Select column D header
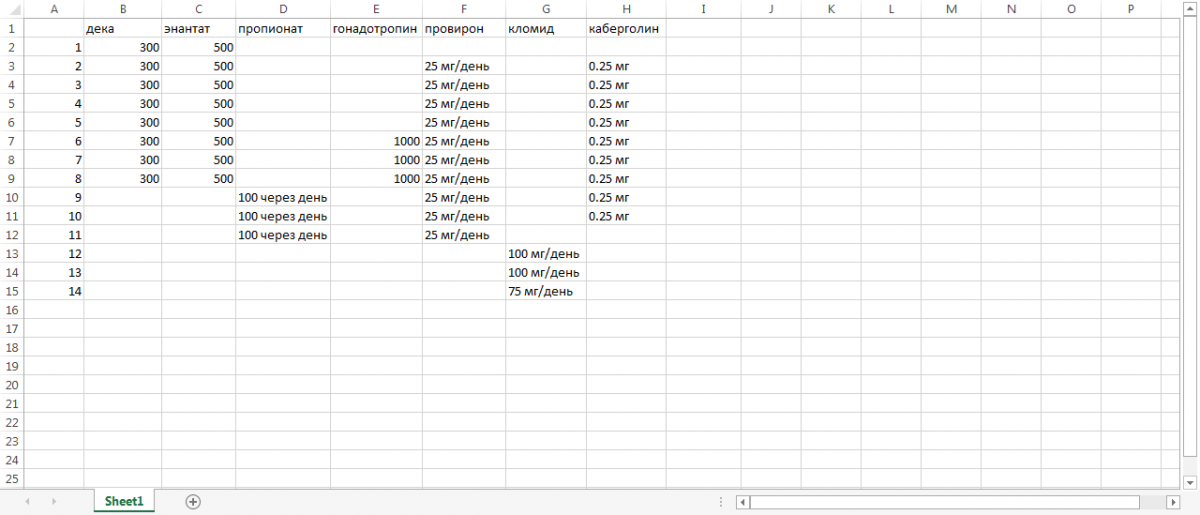 click(x=283, y=9)
